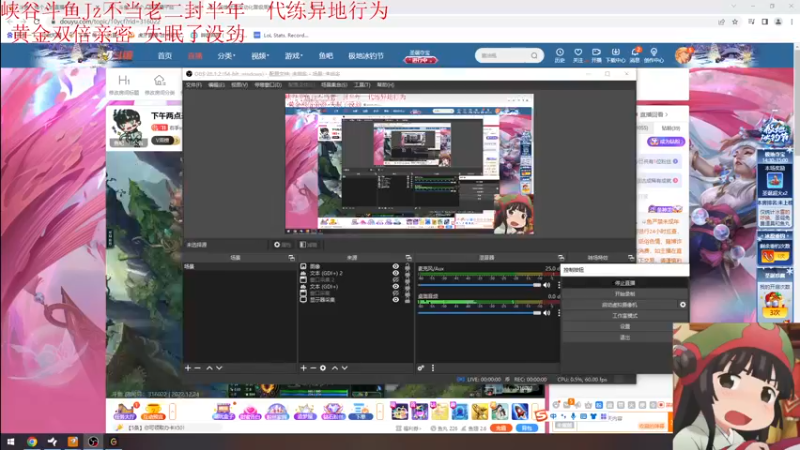The width and height of the screenshot is (800, 450).
Task: Open source properties gear in Sources panel
Action: coord(323,368)
